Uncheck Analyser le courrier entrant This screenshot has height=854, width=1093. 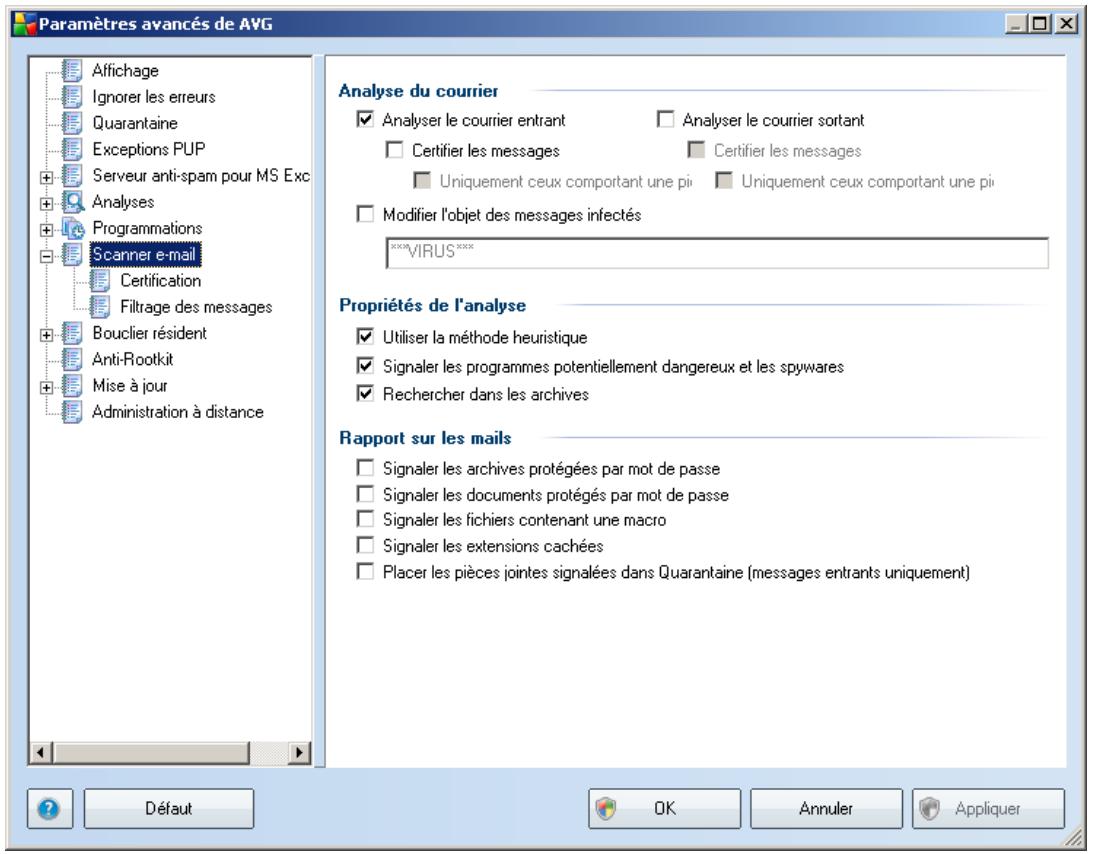pos(365,119)
